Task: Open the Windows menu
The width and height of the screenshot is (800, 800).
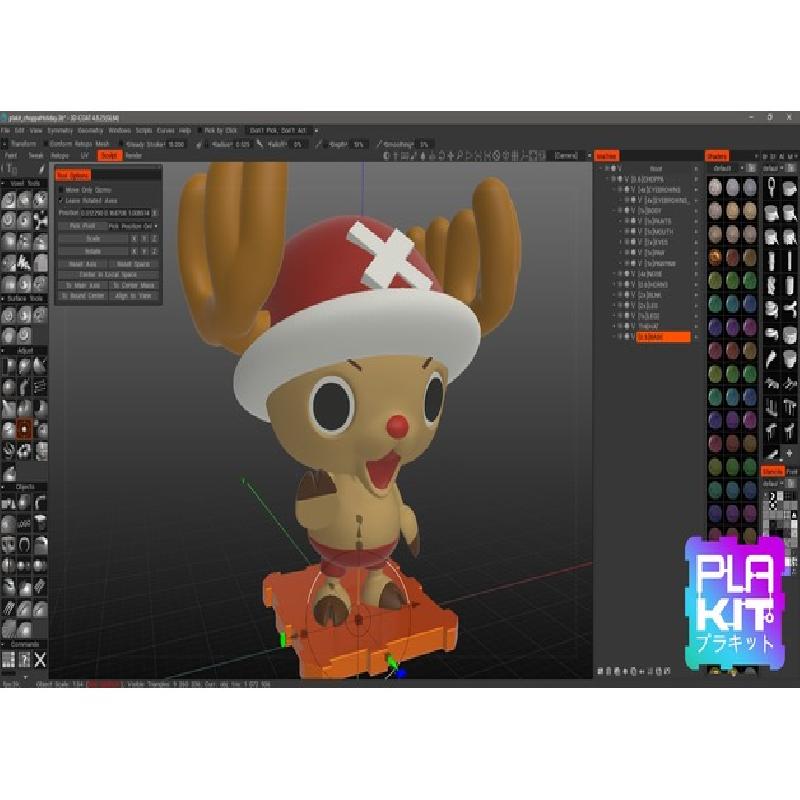Action: [119, 131]
